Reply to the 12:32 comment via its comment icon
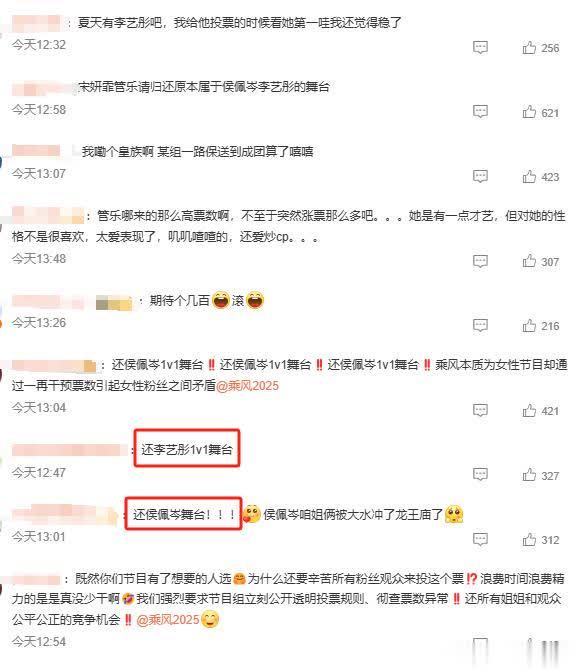The image size is (582, 672). (x=480, y=47)
